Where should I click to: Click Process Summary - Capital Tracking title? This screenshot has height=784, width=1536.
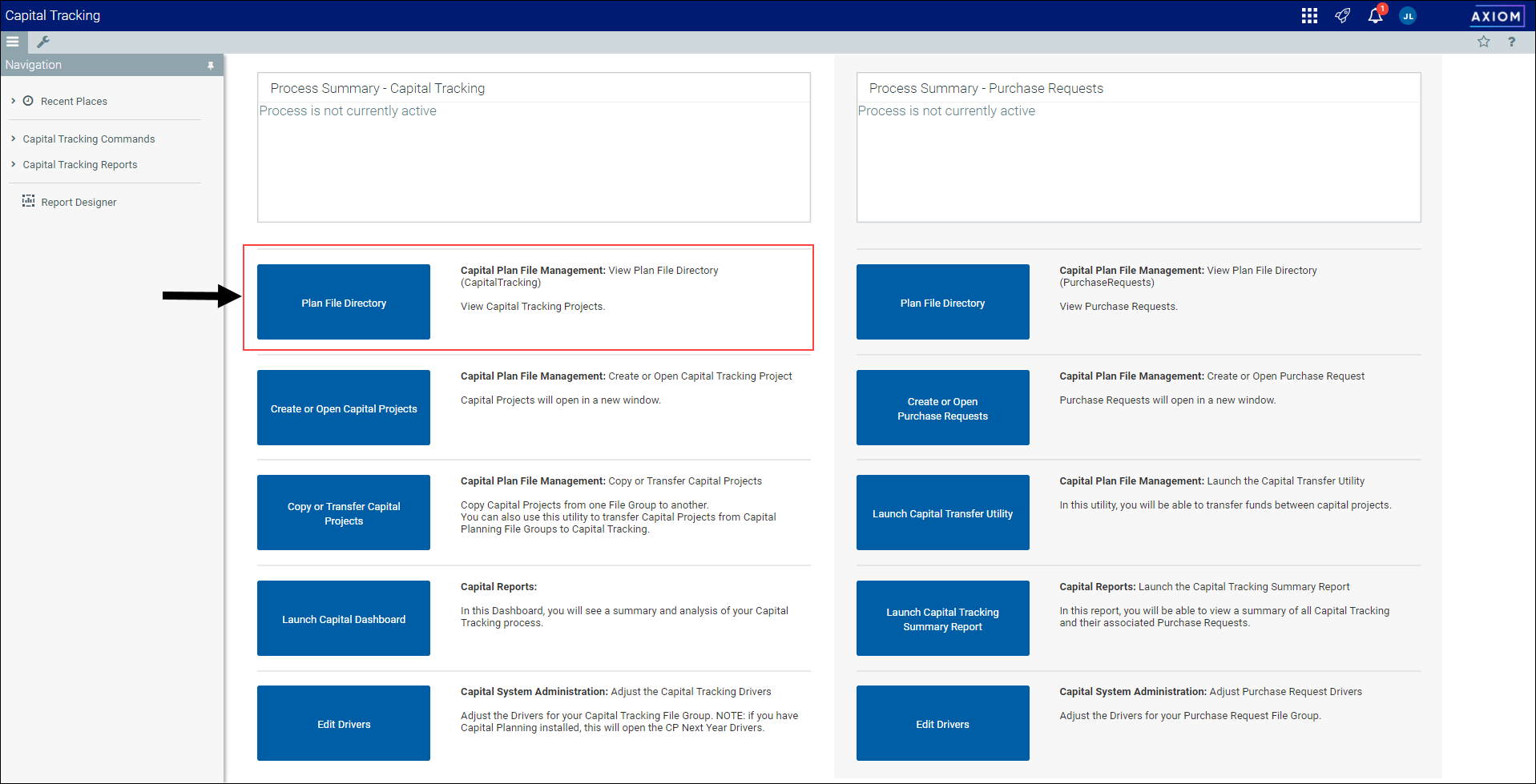point(377,88)
